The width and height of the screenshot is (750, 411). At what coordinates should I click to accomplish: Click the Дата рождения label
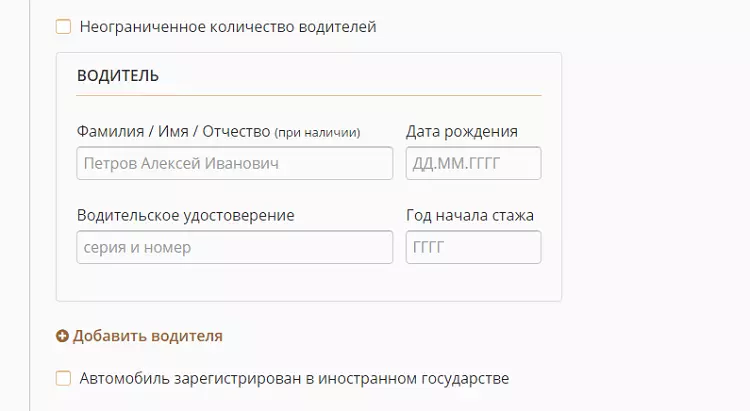point(462,132)
